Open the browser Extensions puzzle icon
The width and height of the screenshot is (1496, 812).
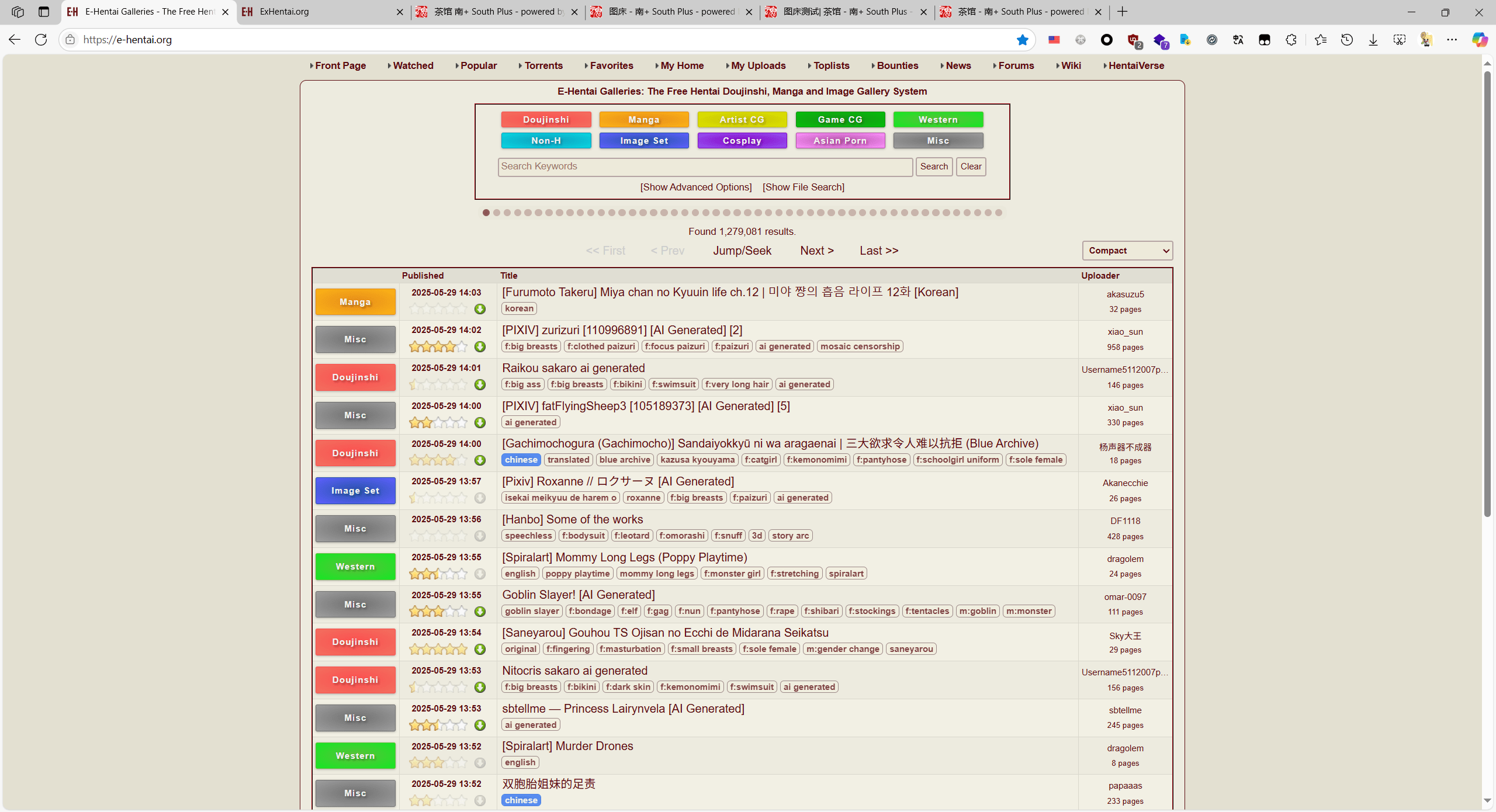(x=1291, y=40)
